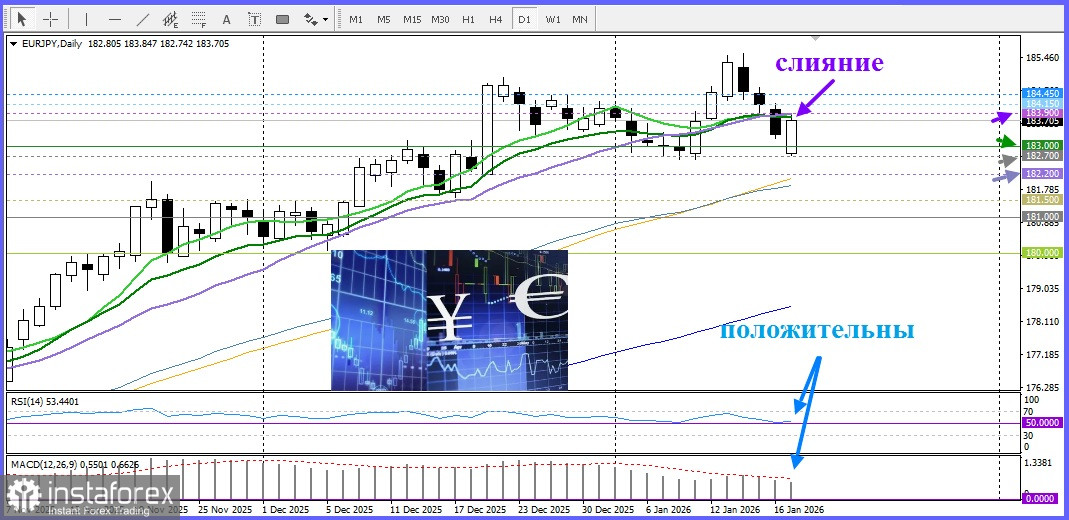Image resolution: width=1069 pixels, height=520 pixels.
Task: Click the 1 Dec 2025 date label
Action: point(288,510)
